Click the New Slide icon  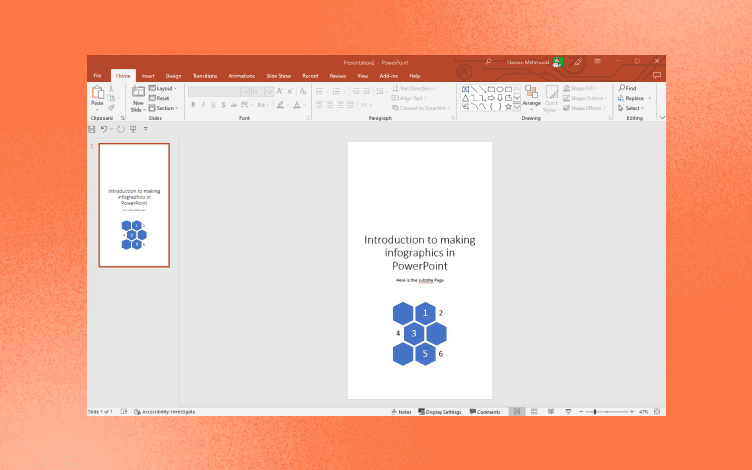click(138, 92)
